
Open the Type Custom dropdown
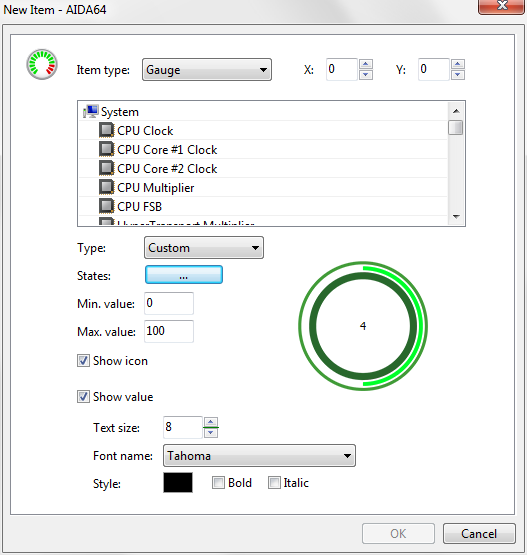(x=204, y=248)
